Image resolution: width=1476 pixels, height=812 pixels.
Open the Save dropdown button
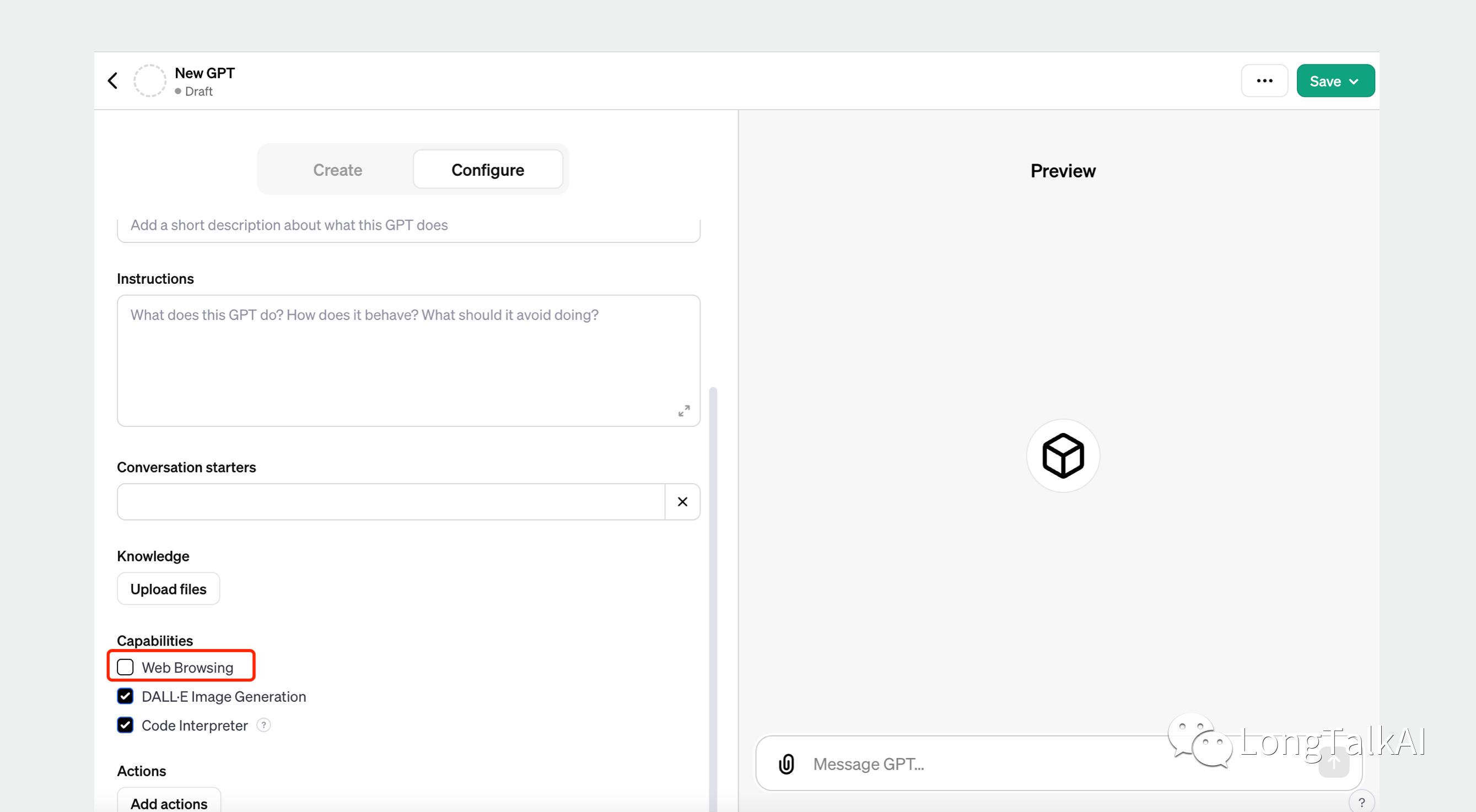pos(1334,81)
